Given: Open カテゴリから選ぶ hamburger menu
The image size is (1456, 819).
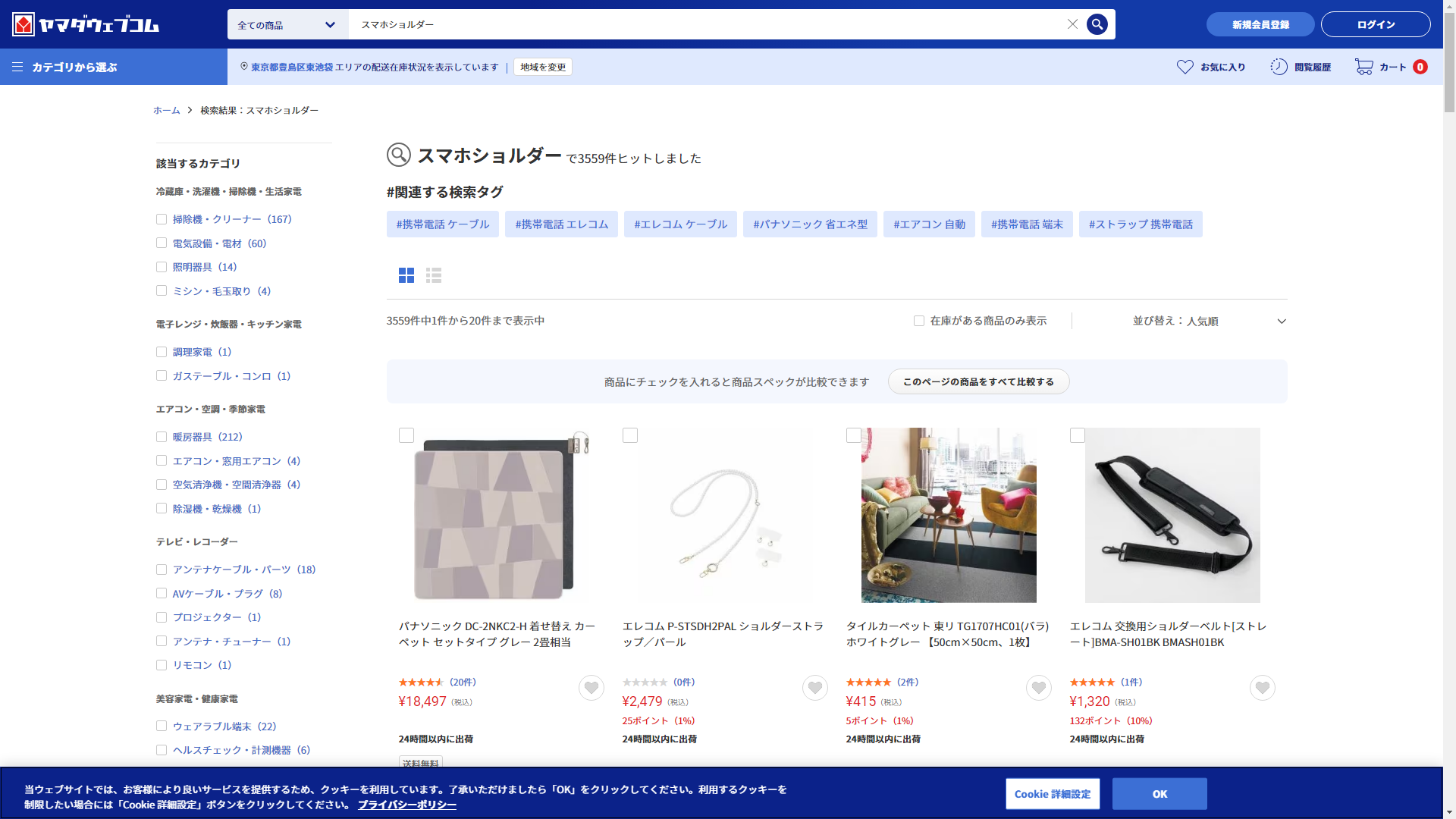Looking at the screenshot, I should (x=17, y=67).
